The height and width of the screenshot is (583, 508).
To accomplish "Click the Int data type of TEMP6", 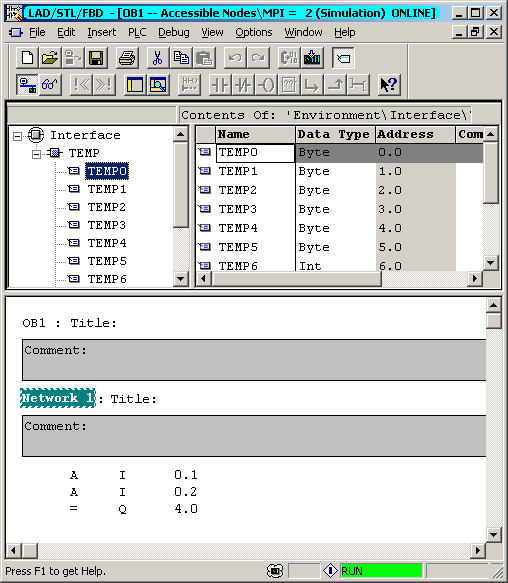I will coord(335,266).
